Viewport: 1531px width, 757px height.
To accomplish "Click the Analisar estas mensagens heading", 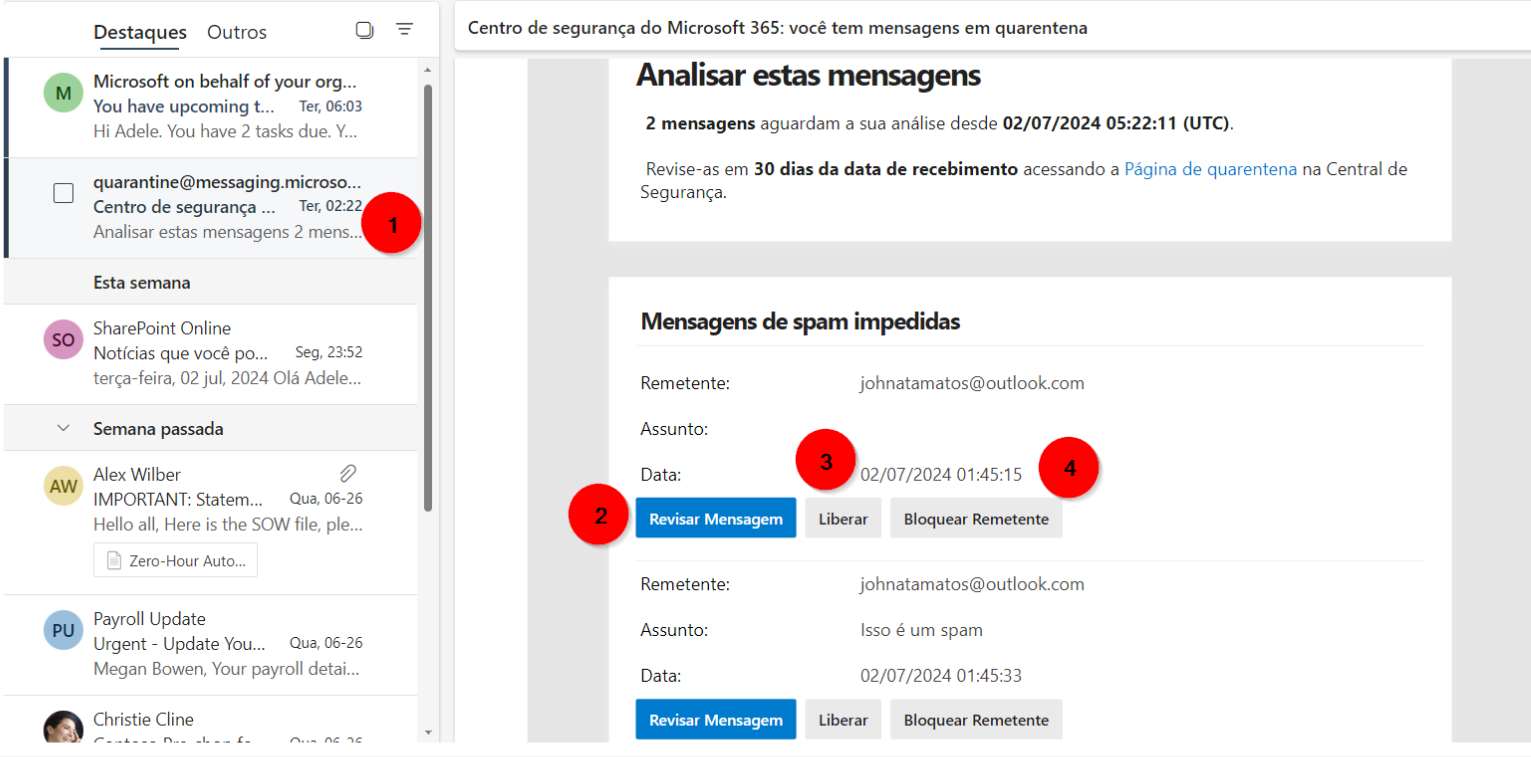I will coord(808,75).
